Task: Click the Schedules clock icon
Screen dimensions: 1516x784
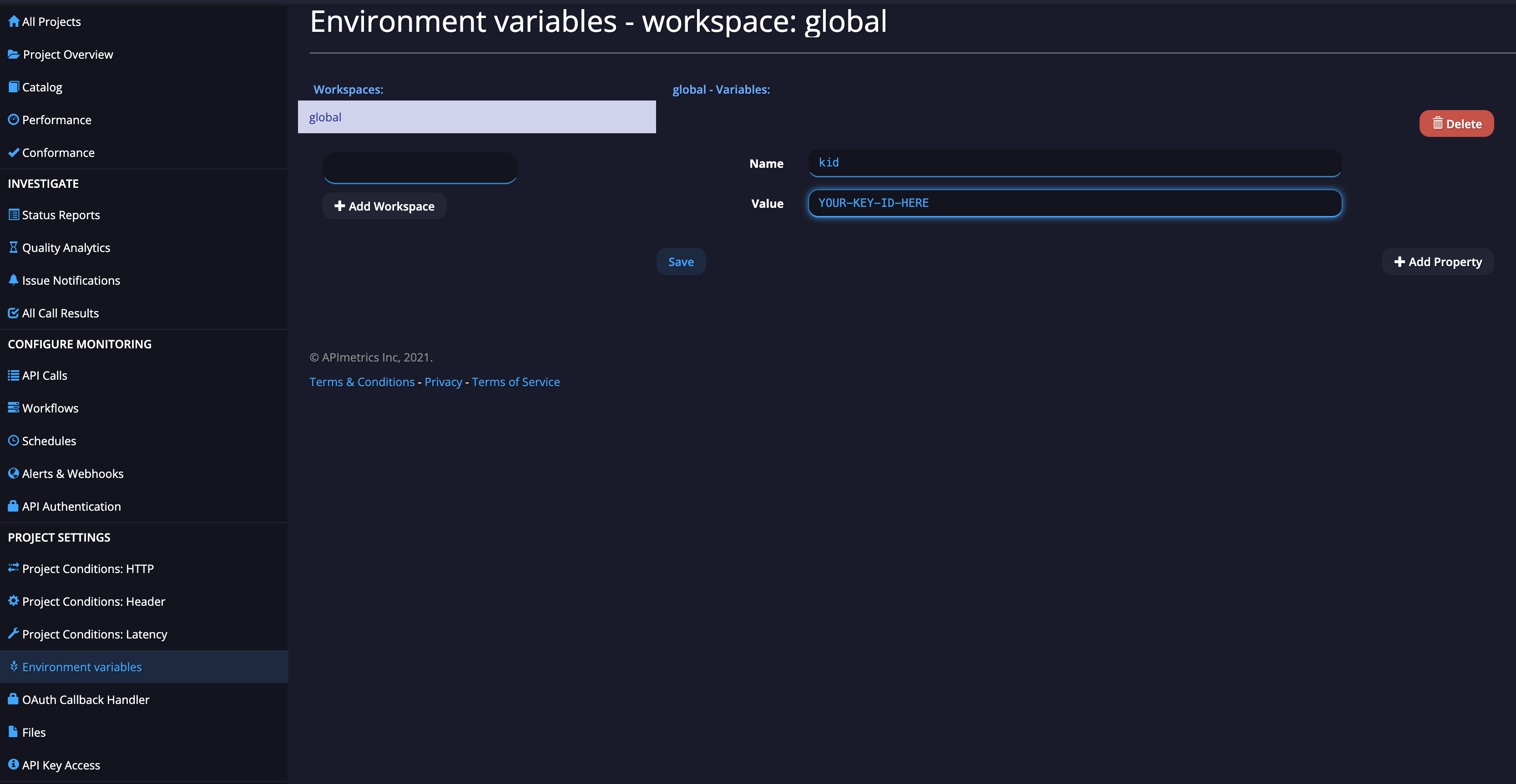Action: (13, 441)
